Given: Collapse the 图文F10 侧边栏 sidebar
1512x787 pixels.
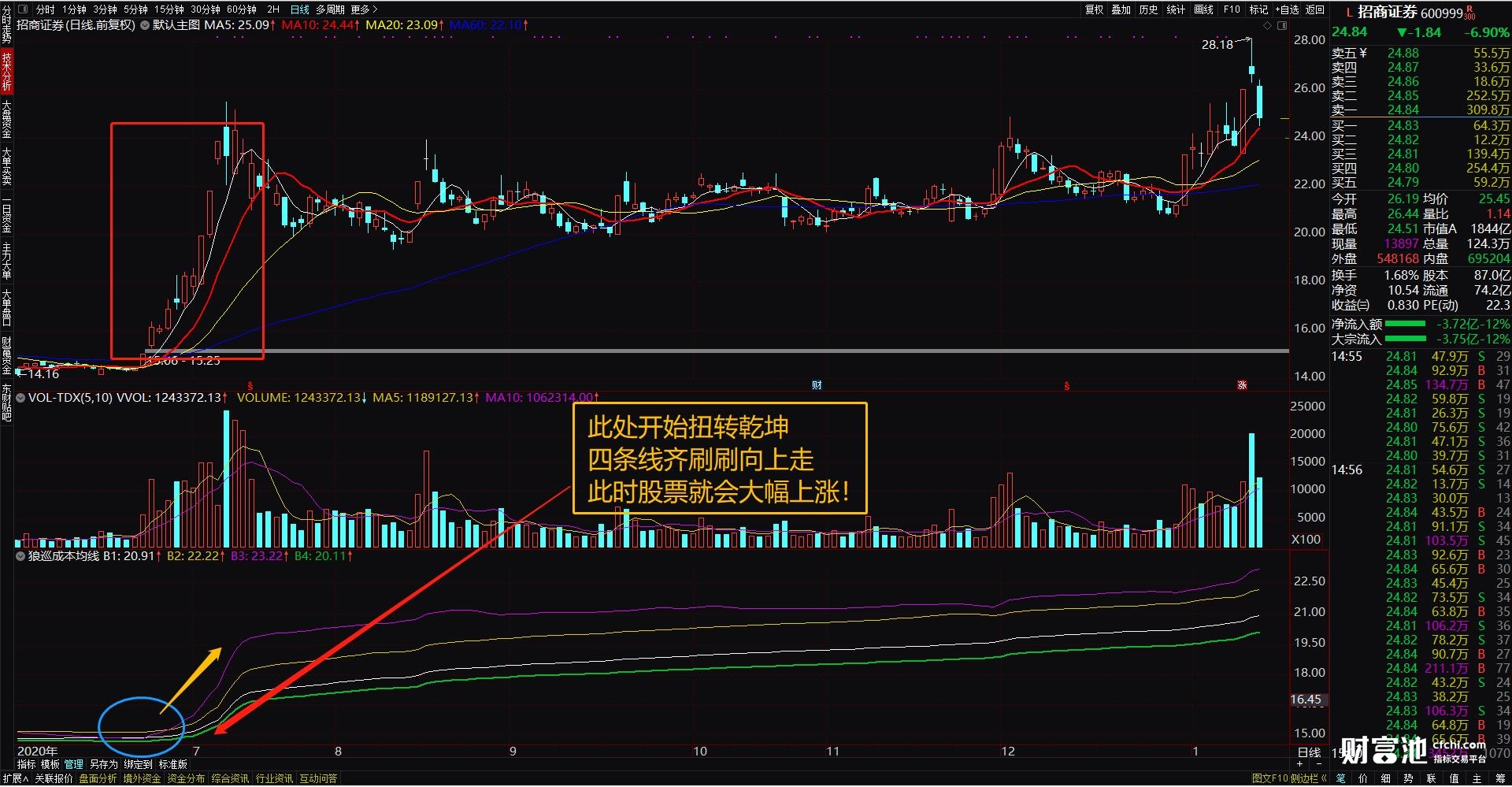Looking at the screenshot, I should pos(1290,778).
